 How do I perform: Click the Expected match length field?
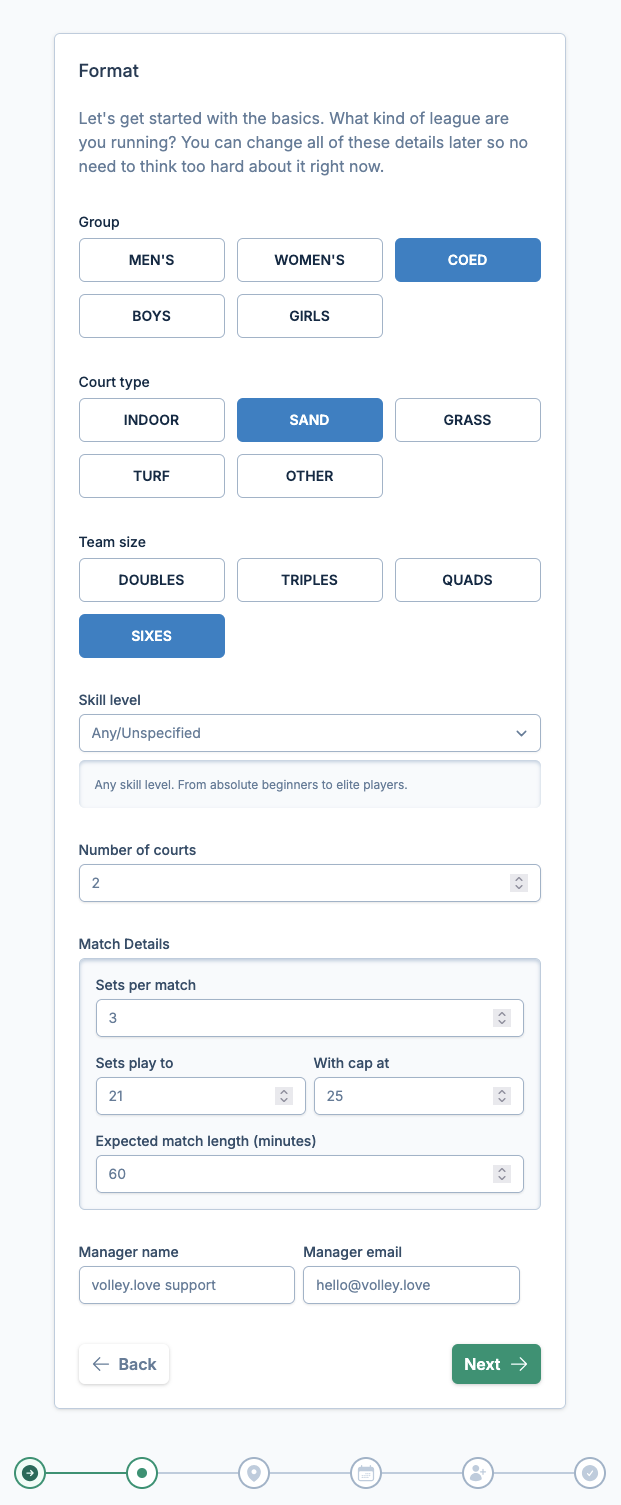309,1174
